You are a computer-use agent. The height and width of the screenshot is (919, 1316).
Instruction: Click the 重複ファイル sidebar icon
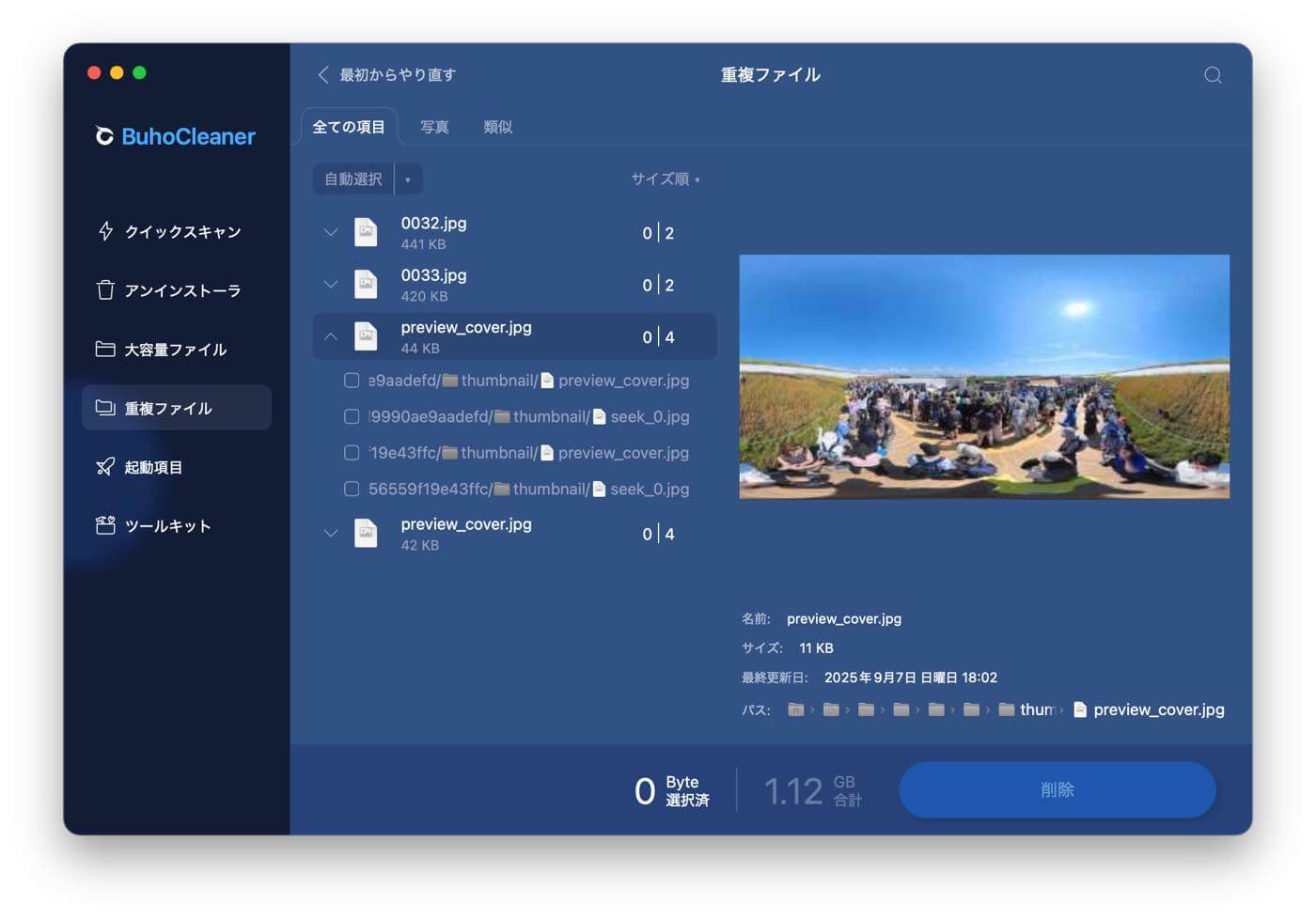pyautogui.click(x=176, y=408)
